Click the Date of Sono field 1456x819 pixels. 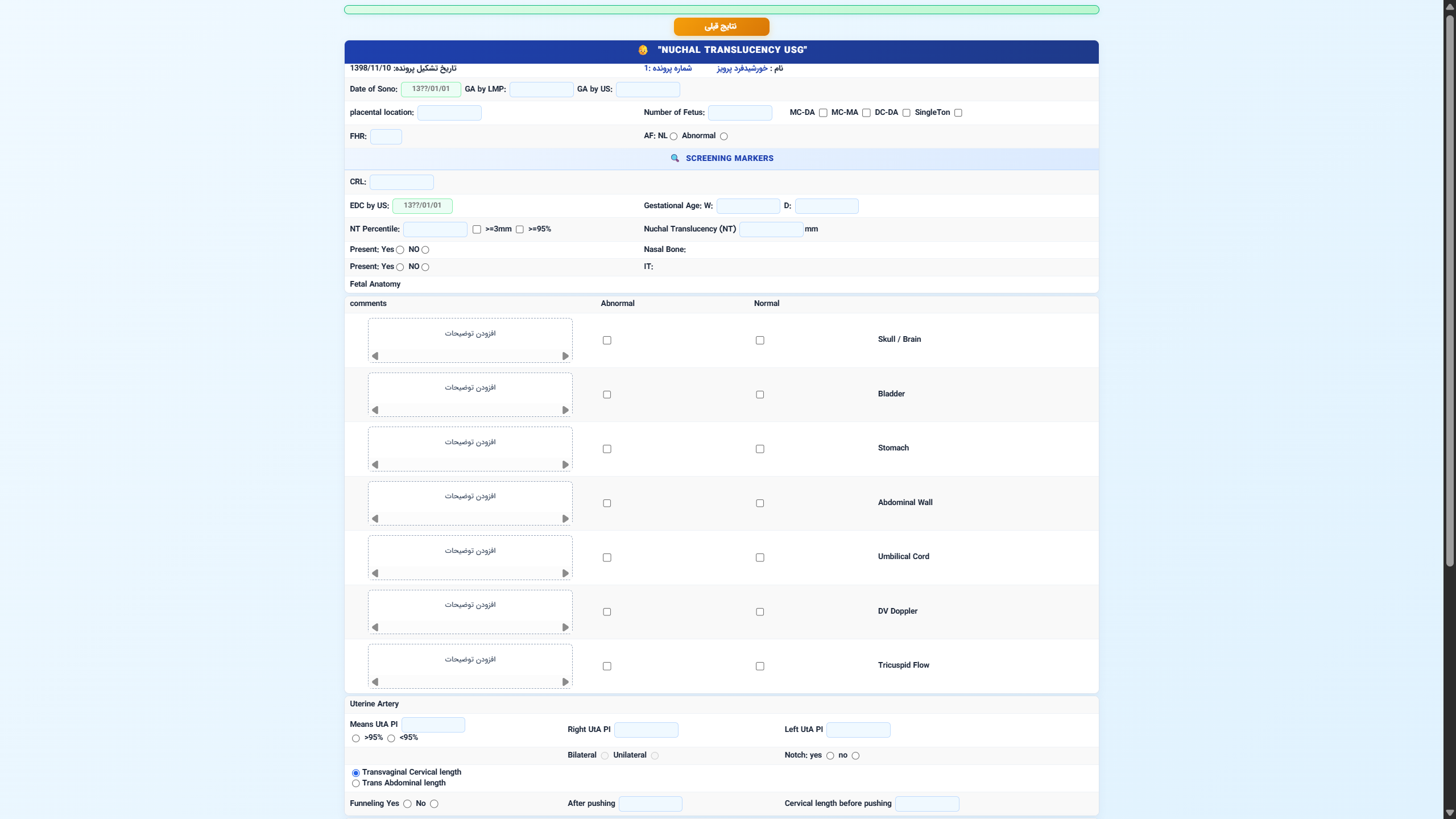click(431, 89)
